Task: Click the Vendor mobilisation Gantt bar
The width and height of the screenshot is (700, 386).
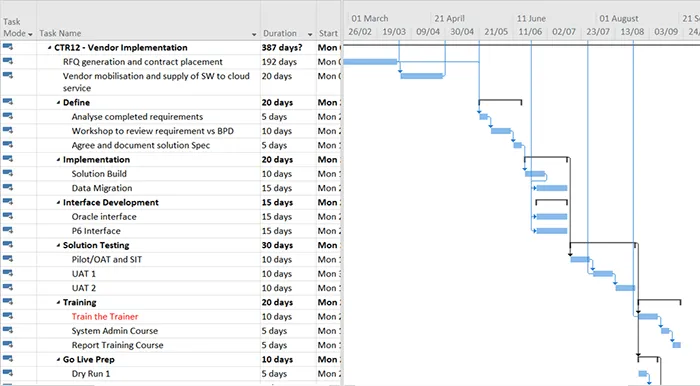Action: tap(422, 76)
